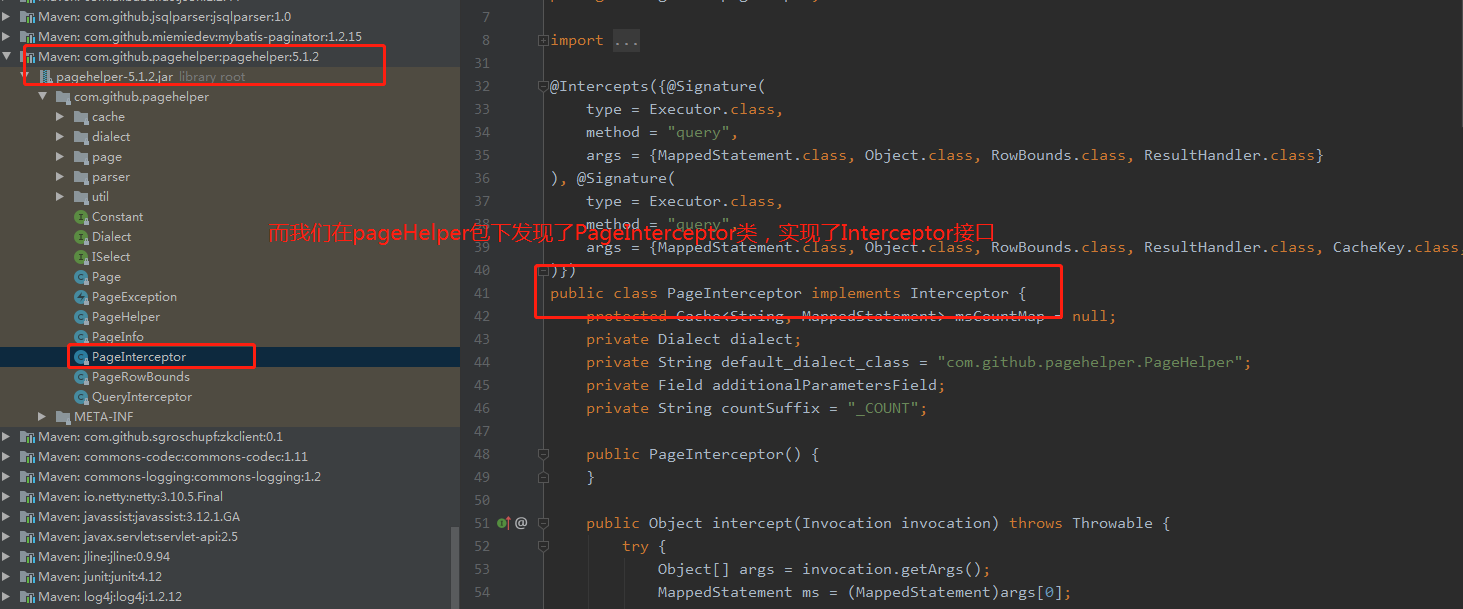
Task: Expand the Maven: junit:junit:4.12 library
Action: pos(7,576)
